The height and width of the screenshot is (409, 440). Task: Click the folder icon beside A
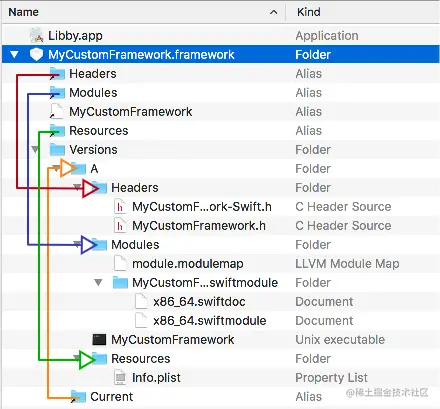pos(79,168)
